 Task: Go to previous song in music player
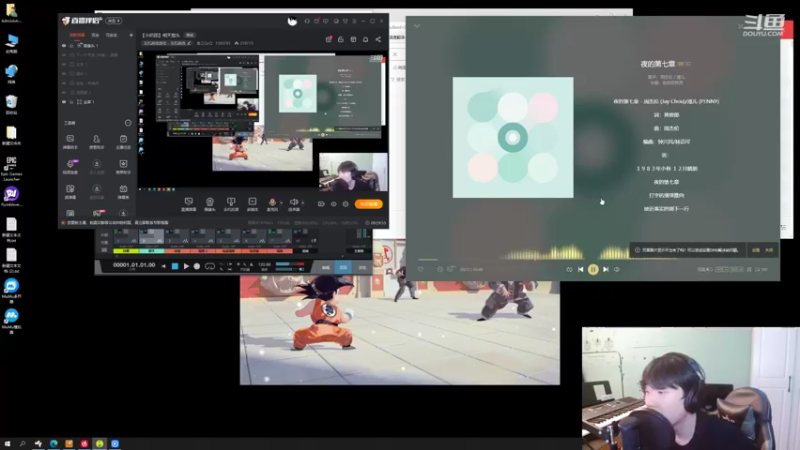(x=581, y=269)
